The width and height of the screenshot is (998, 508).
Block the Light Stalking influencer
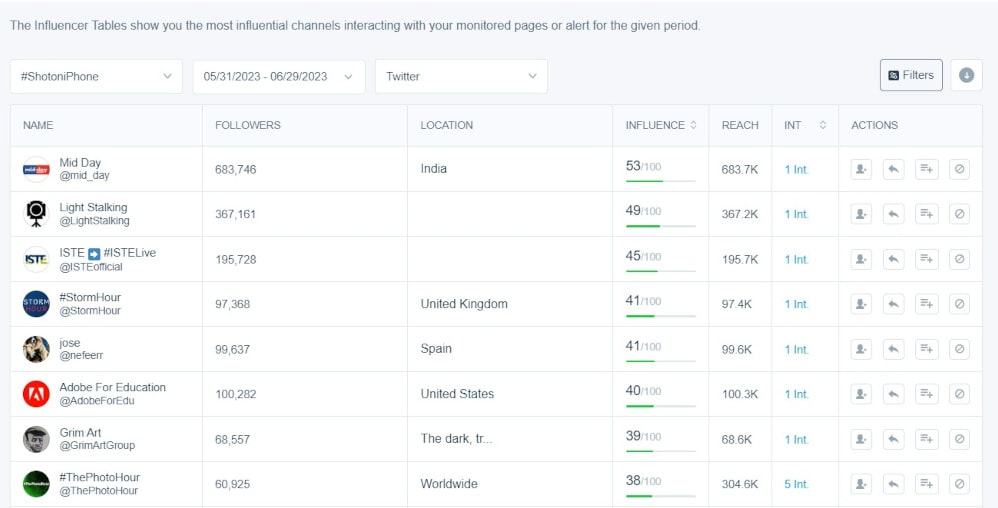coord(959,214)
